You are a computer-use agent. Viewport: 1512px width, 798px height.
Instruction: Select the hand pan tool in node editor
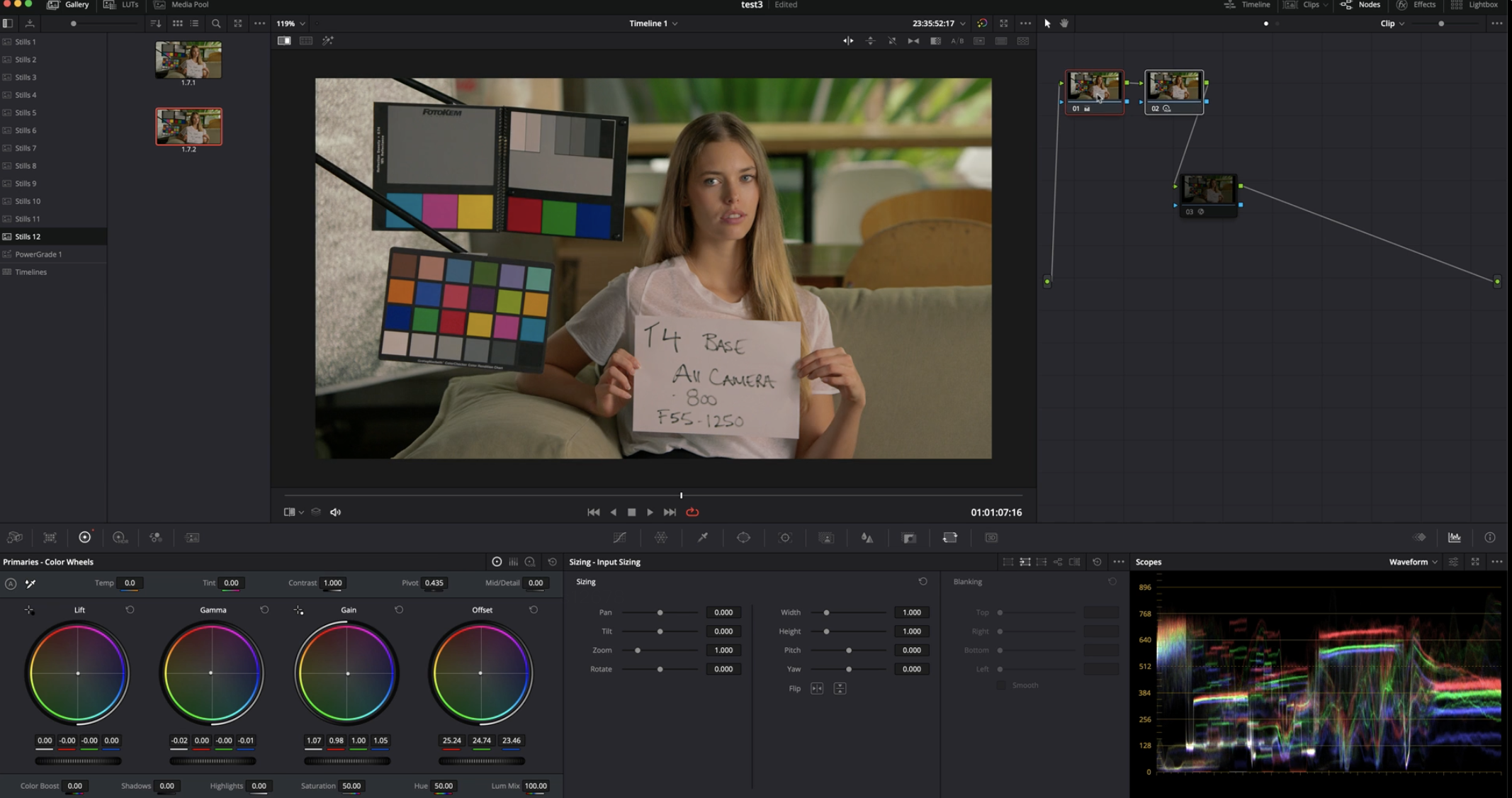pyautogui.click(x=1064, y=23)
